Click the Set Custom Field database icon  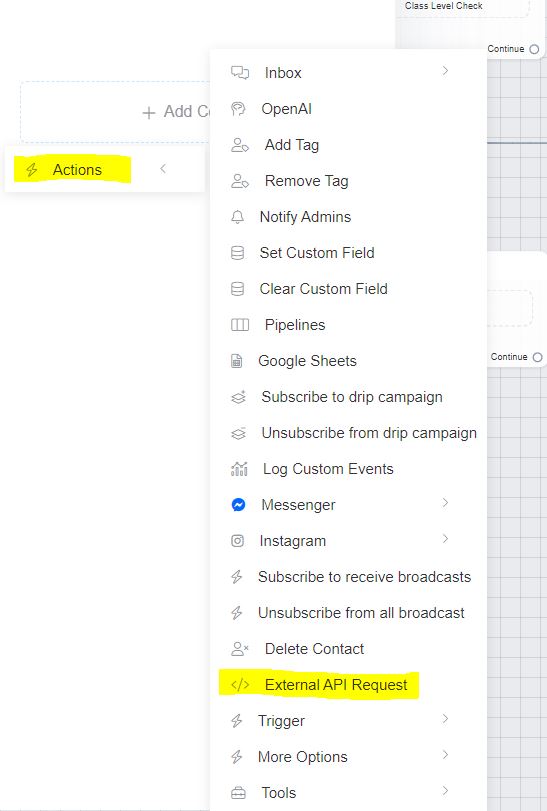pyautogui.click(x=237, y=253)
